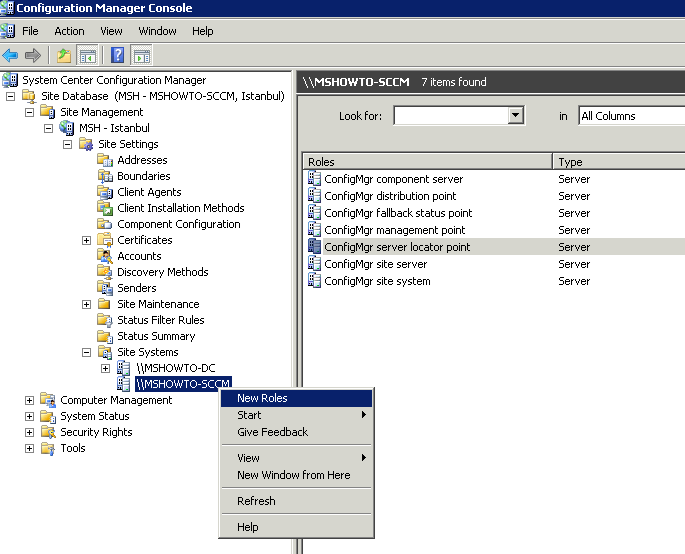
Task: Select ConfigMgr site system row
Action: click(495, 281)
